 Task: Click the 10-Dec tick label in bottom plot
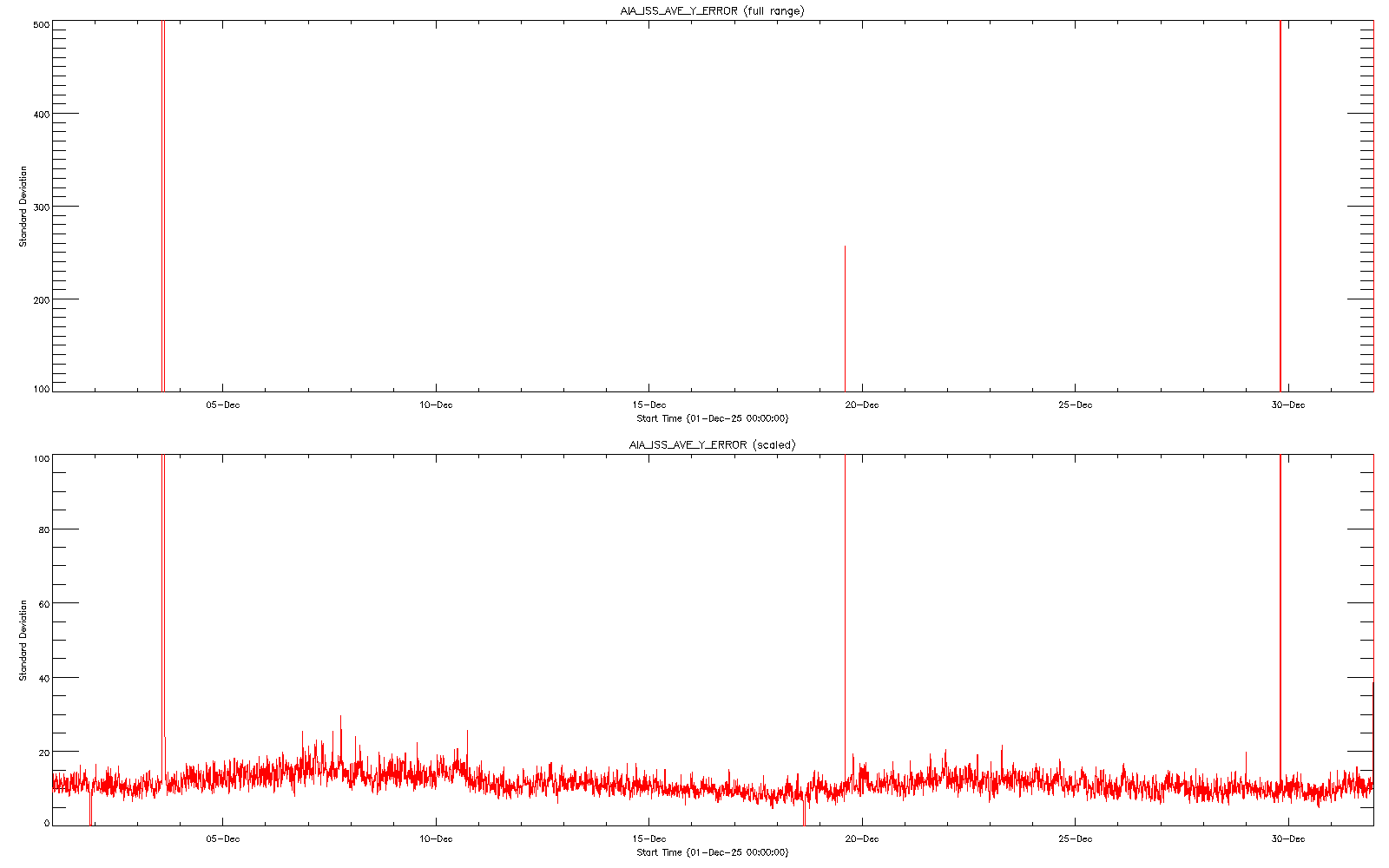pyautogui.click(x=436, y=839)
